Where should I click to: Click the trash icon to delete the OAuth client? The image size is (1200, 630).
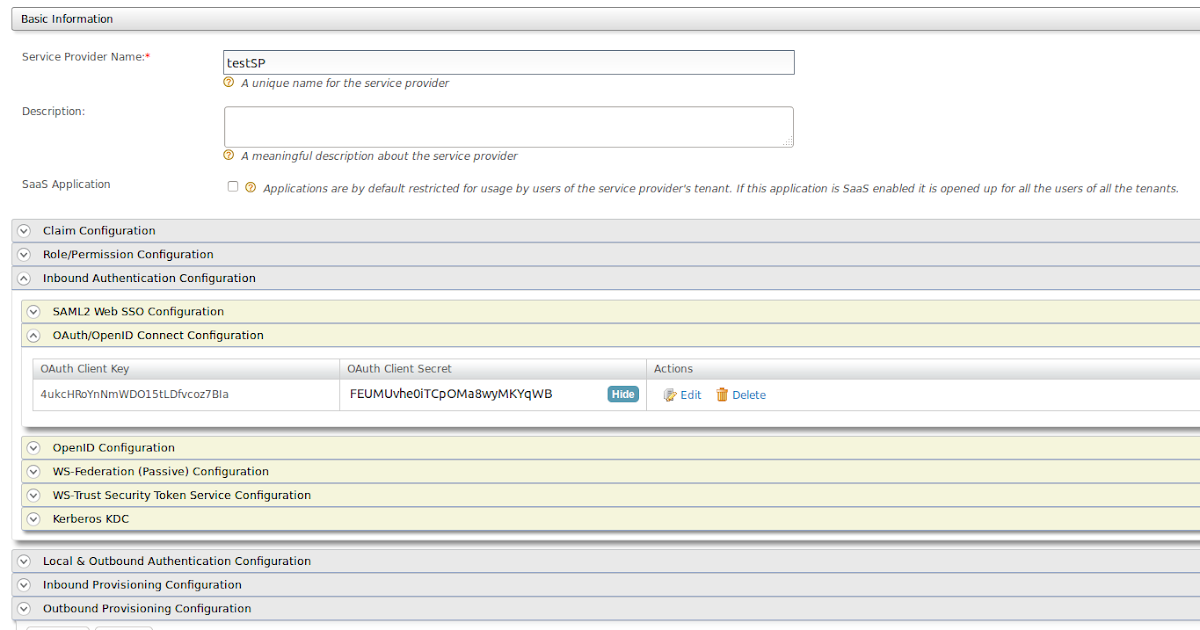point(722,394)
